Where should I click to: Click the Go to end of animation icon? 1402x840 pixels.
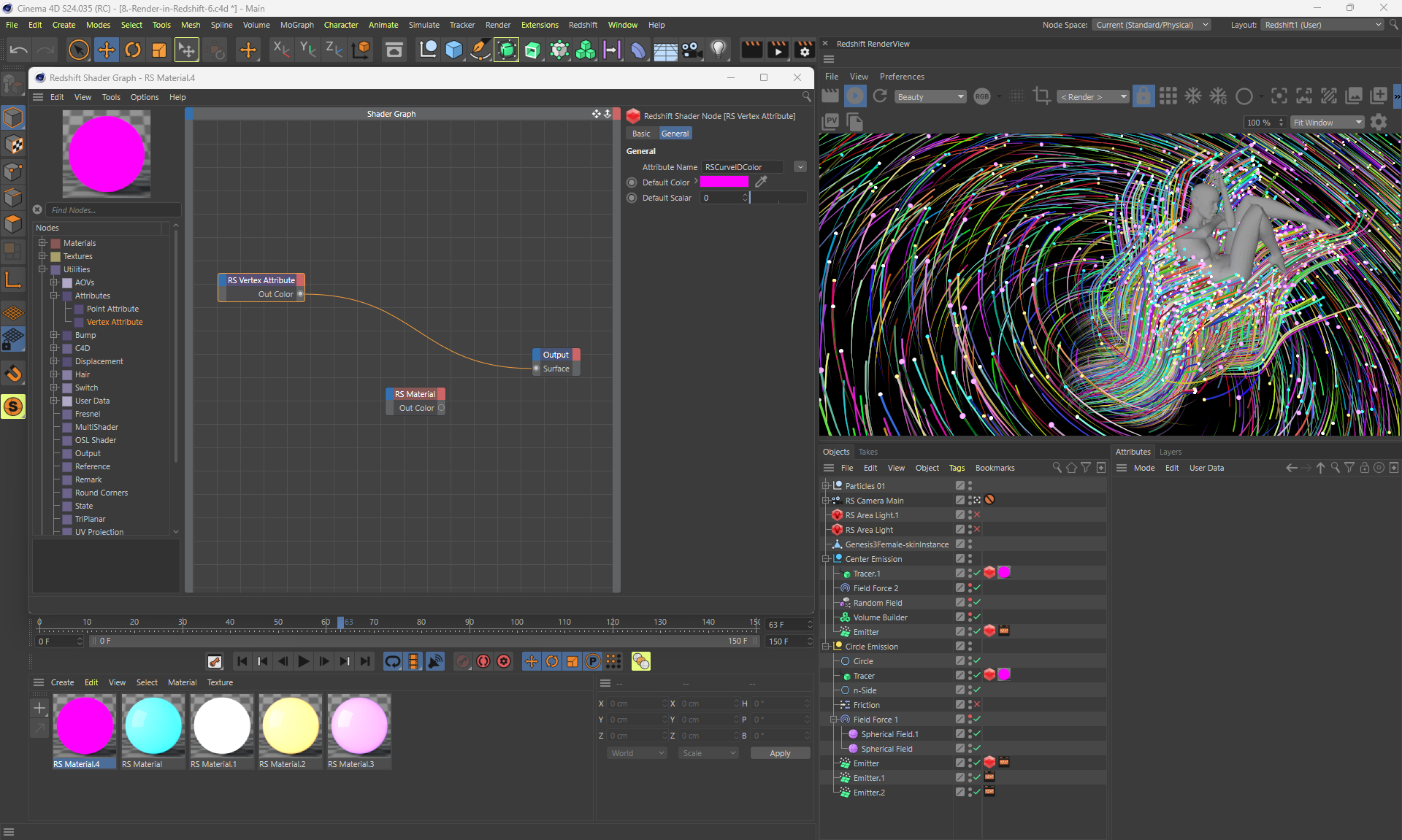365,661
